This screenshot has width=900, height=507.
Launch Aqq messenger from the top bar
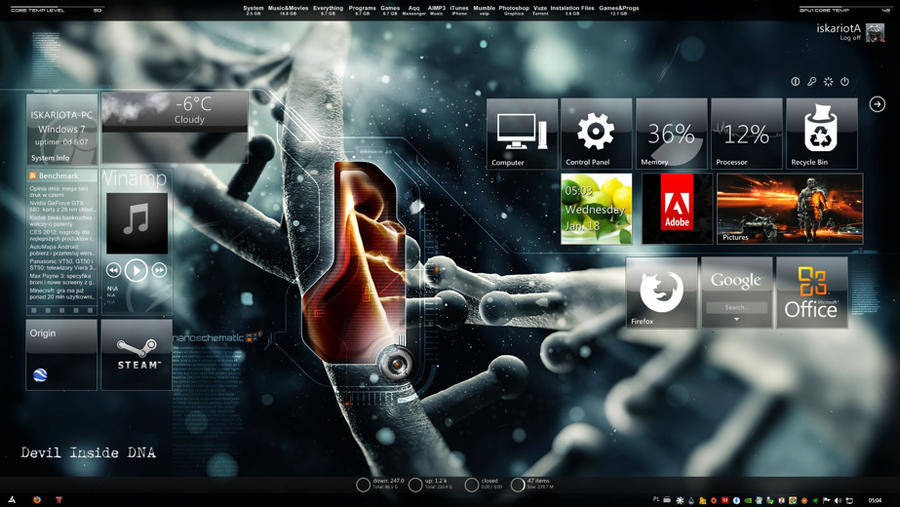pos(414,10)
